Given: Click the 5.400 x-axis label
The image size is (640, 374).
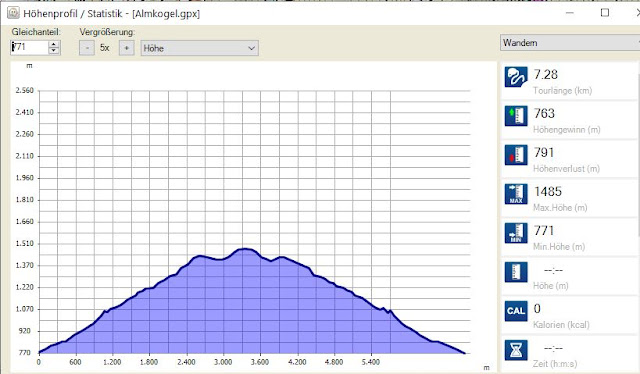Looking at the screenshot, I should point(371,362).
